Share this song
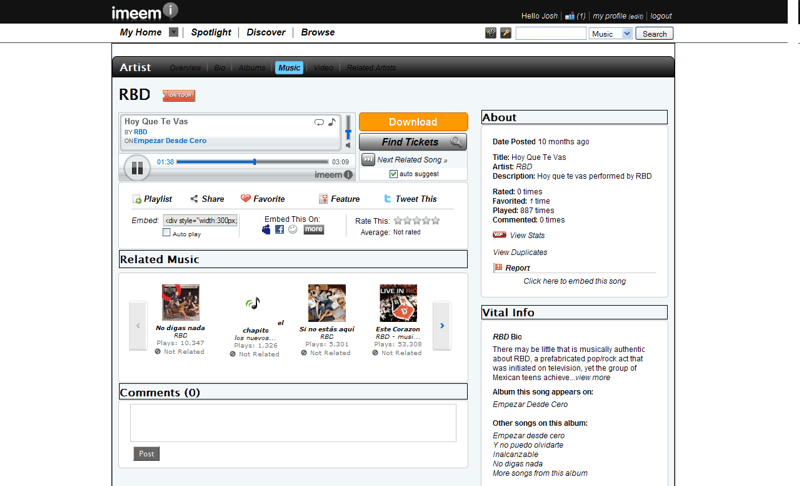This screenshot has height=486, width=800. (207, 199)
